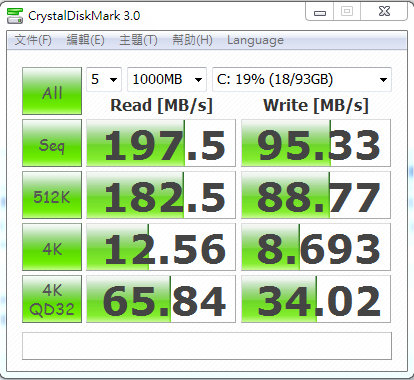Open the 主題(T) menu

(138, 40)
